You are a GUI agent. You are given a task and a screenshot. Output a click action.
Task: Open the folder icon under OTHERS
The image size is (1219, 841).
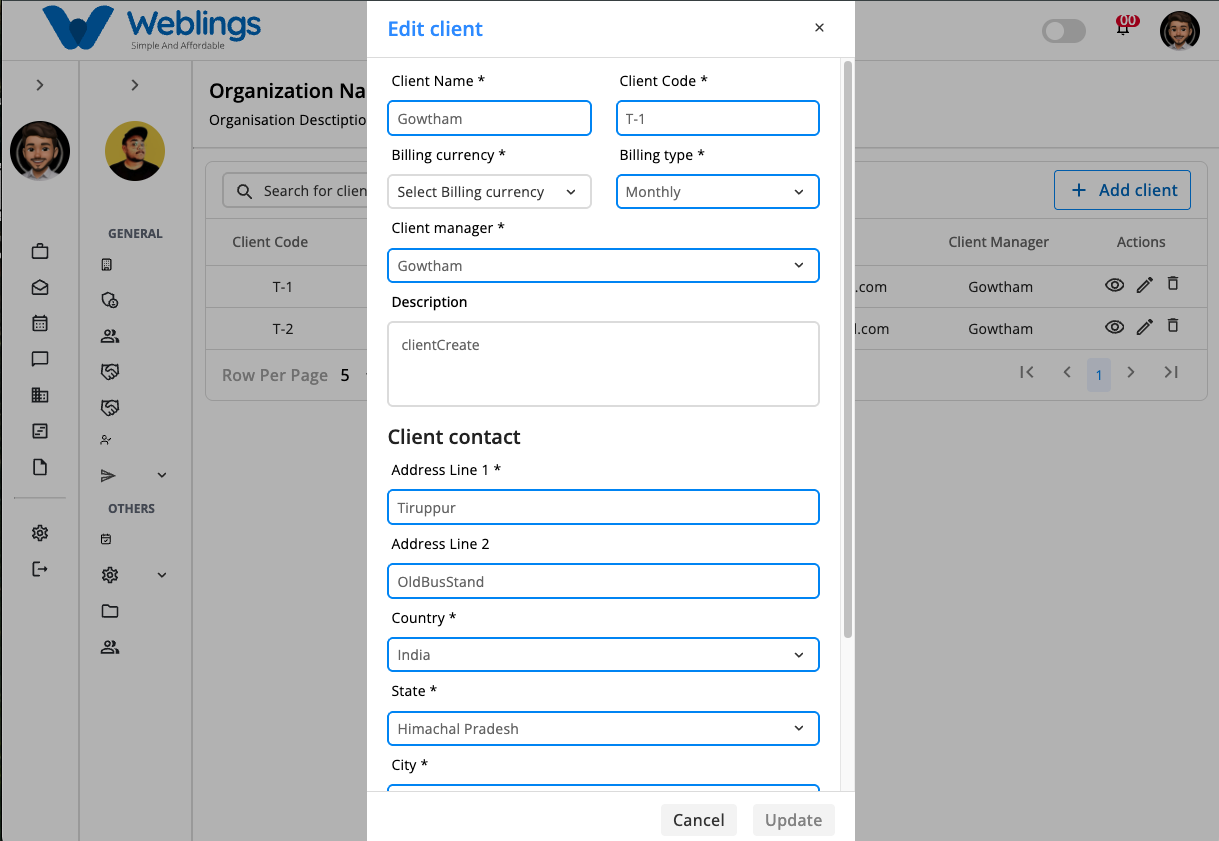coord(110,611)
